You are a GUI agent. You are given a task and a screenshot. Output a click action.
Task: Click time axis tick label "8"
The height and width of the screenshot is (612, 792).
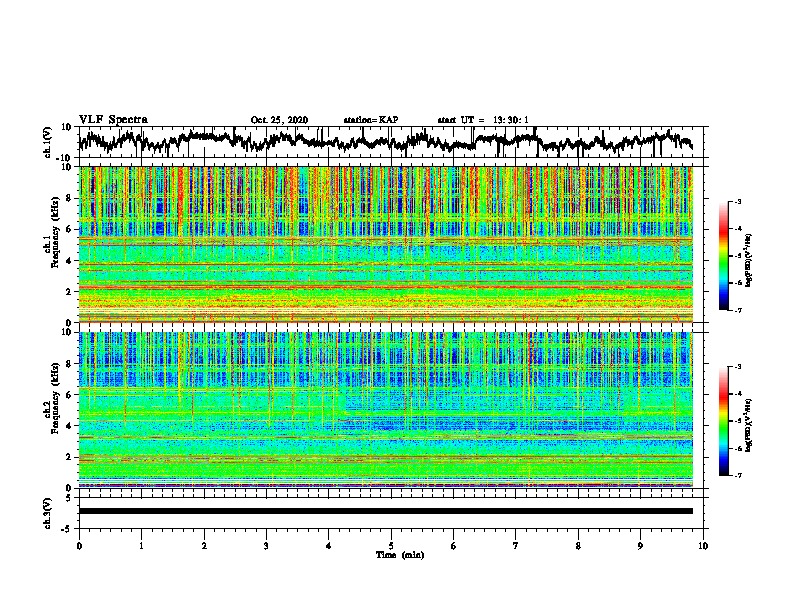point(578,546)
